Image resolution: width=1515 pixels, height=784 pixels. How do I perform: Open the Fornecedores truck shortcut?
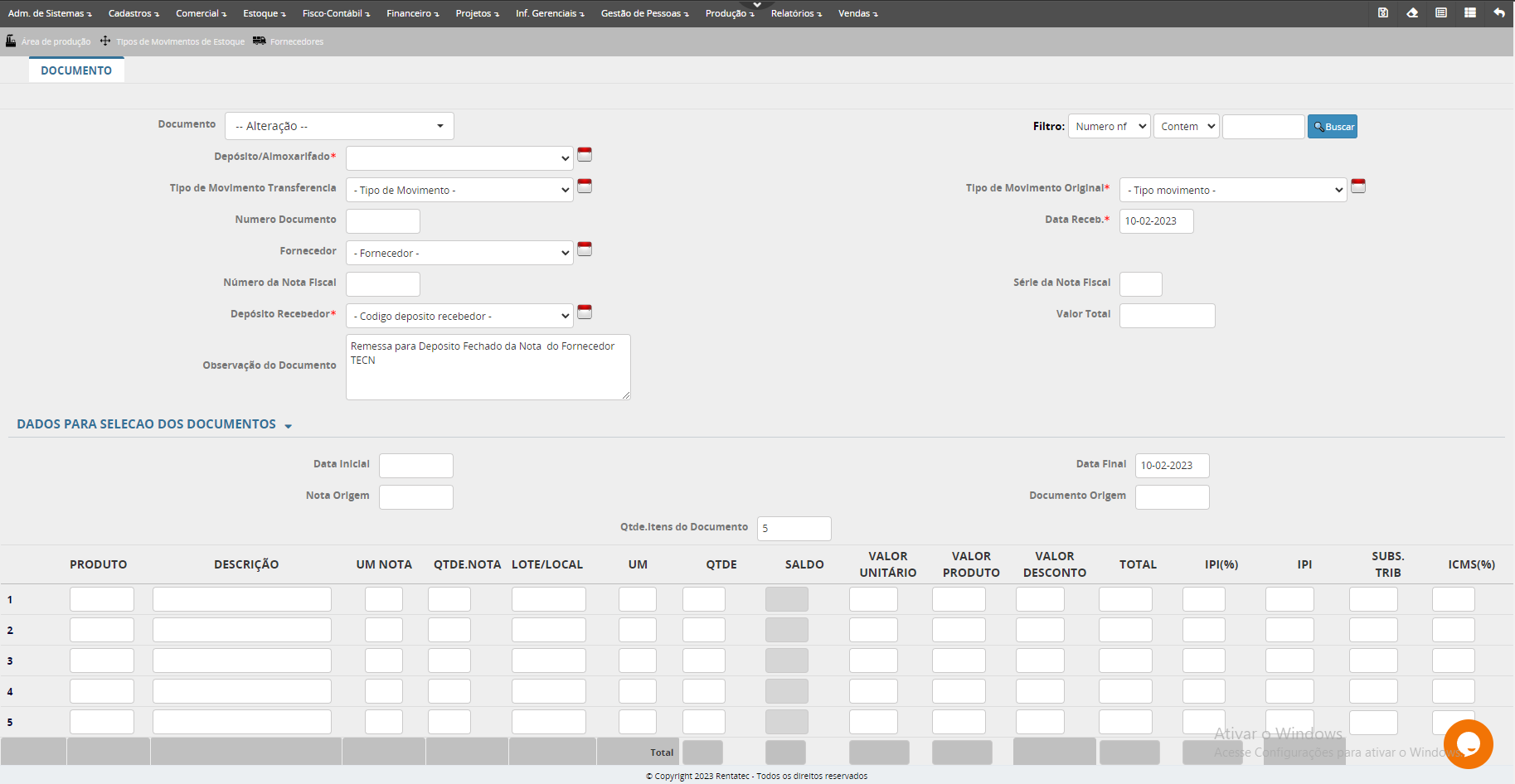(x=289, y=41)
